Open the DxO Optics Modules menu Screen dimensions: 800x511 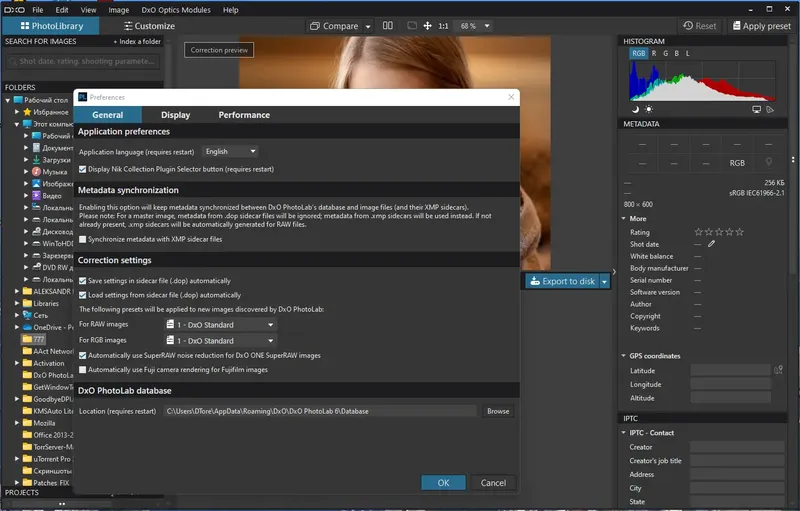point(176,10)
